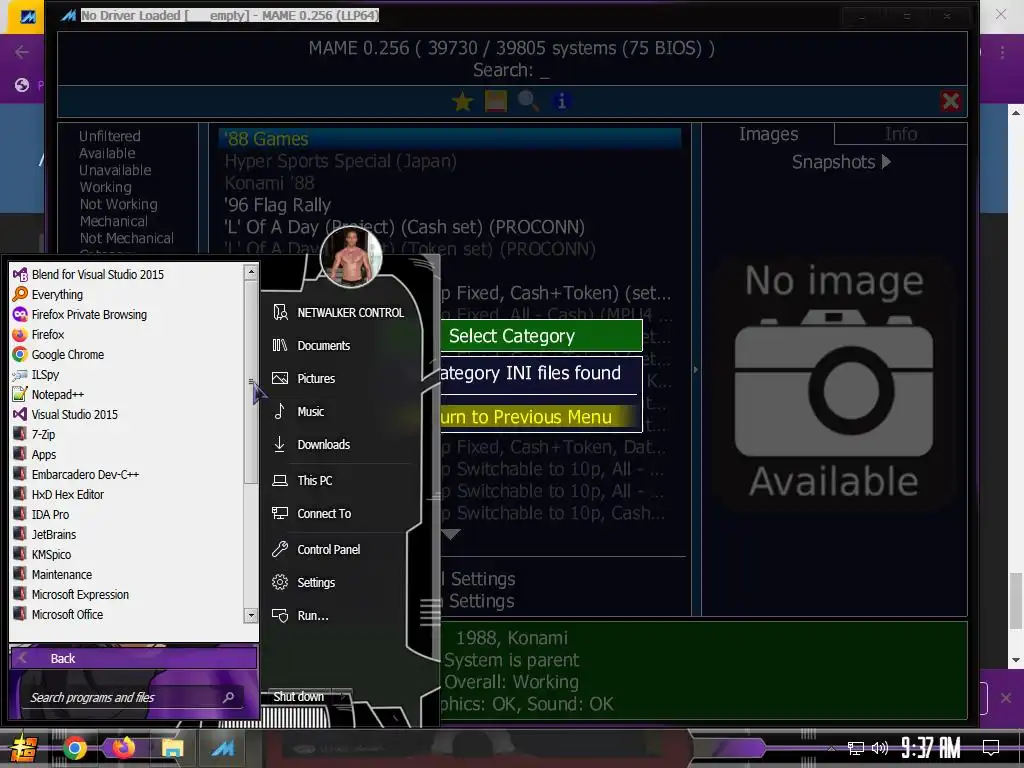The image size is (1024, 768).
Task: Open File Explorer from the taskbar
Action: pyautogui.click(x=173, y=748)
